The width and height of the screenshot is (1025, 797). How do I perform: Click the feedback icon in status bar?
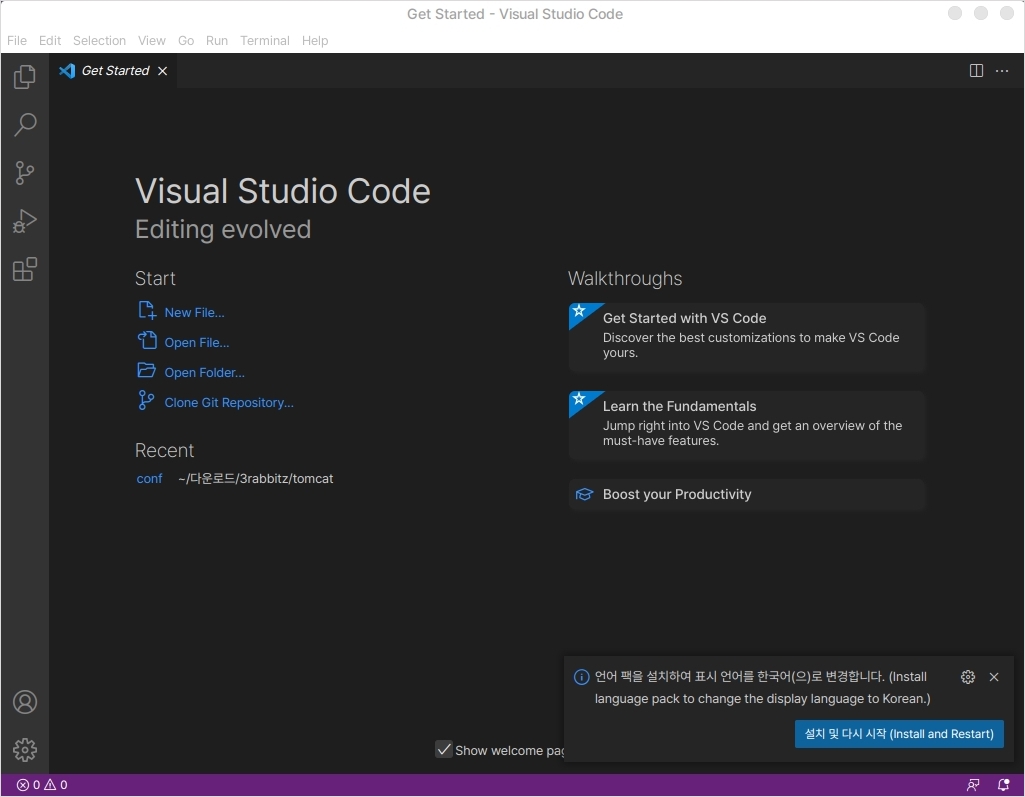click(x=973, y=785)
